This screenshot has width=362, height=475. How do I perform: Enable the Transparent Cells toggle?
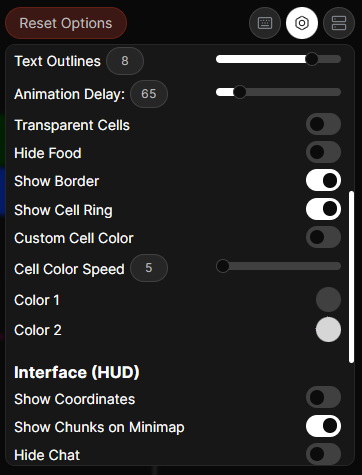click(323, 124)
